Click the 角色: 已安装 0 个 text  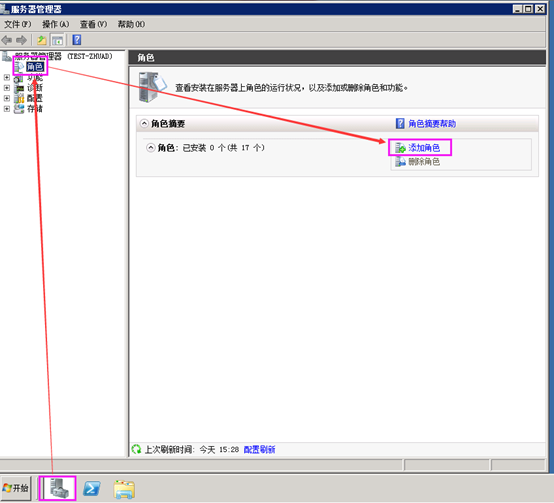pyautogui.click(x=211, y=148)
